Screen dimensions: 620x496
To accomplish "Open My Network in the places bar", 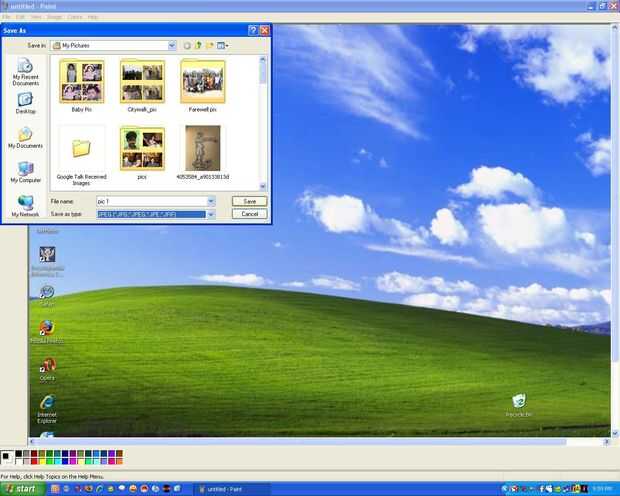I will pos(25,206).
